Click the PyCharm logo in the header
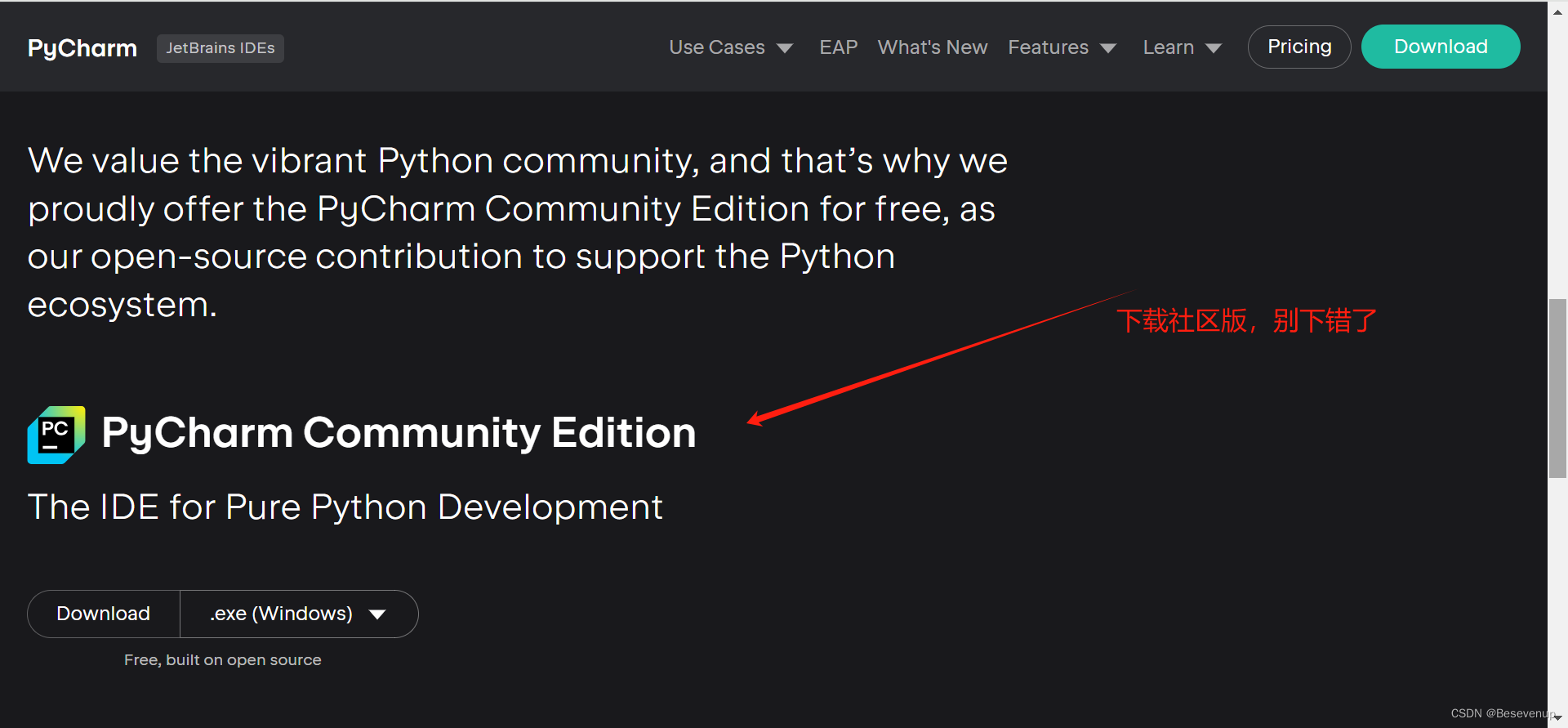1568x728 pixels. click(82, 48)
